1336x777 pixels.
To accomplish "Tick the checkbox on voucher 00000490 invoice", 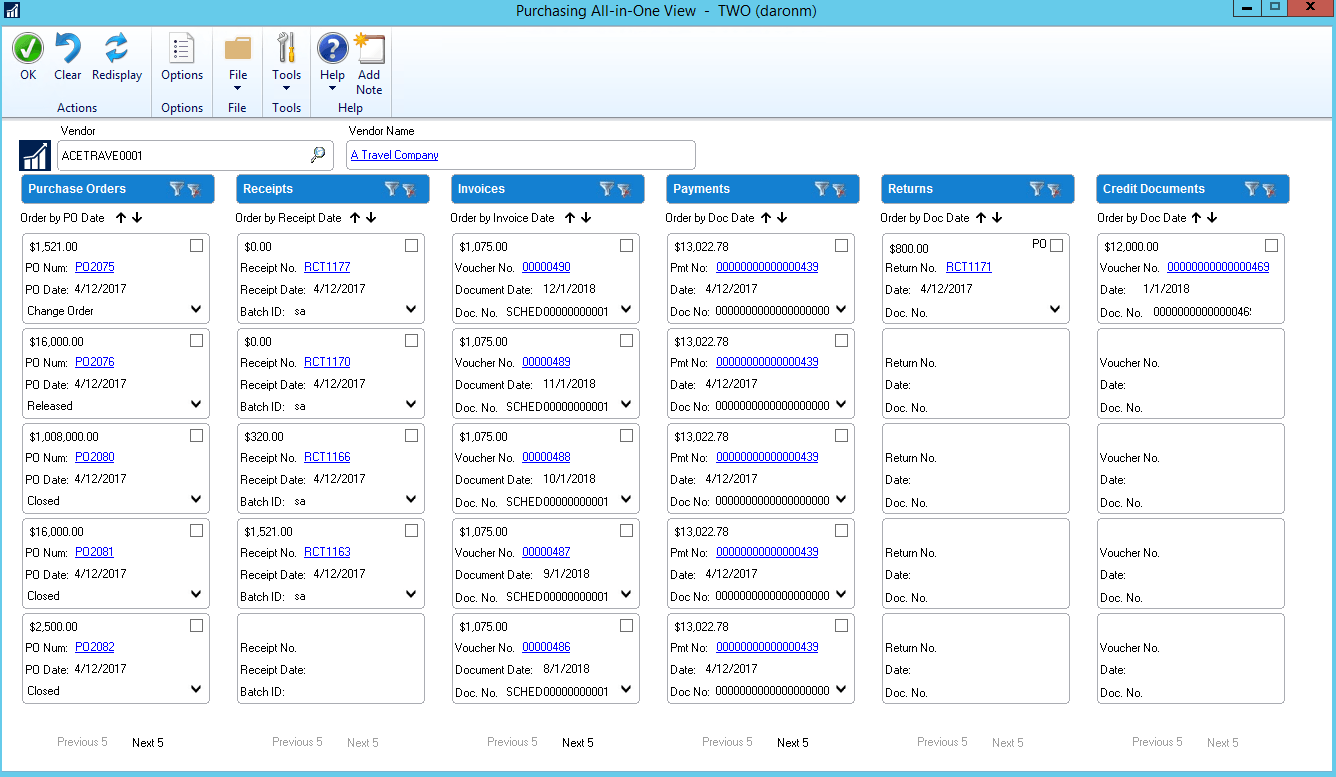I will pyautogui.click(x=626, y=245).
